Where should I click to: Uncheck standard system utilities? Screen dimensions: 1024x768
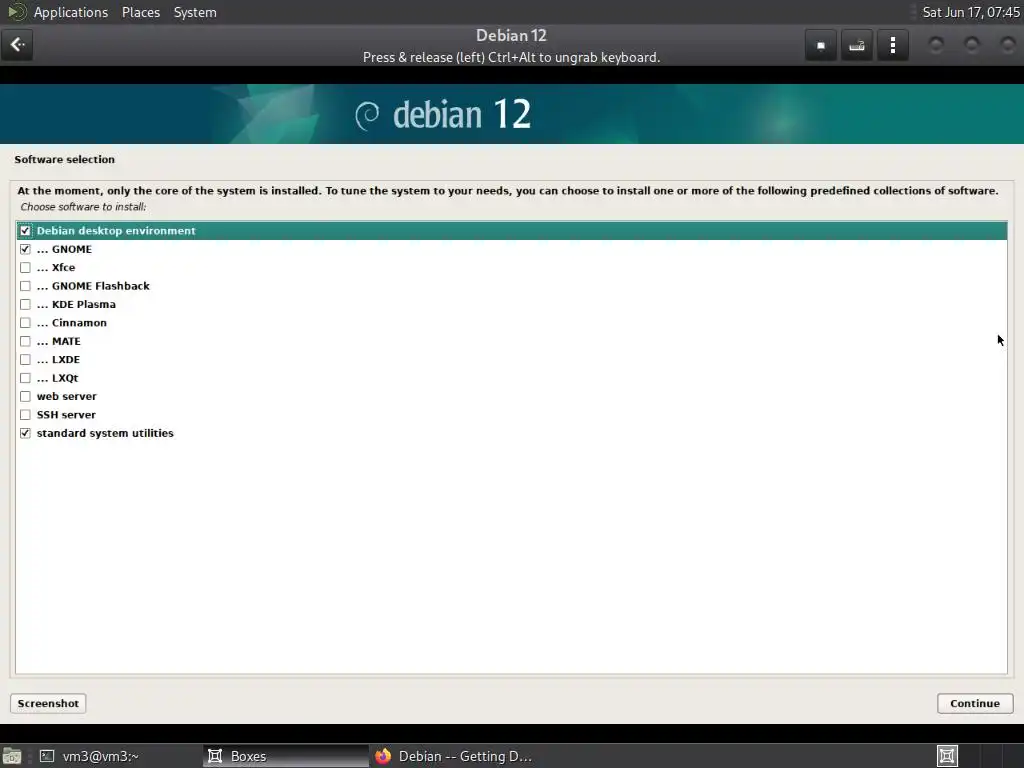pos(25,433)
